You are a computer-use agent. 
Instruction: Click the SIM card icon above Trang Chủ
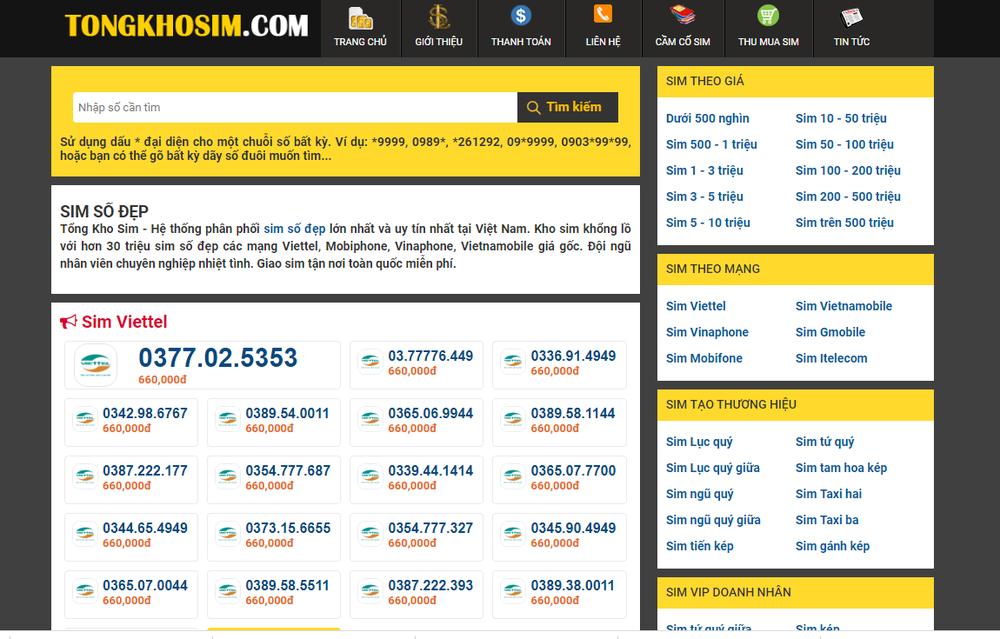(x=360, y=18)
